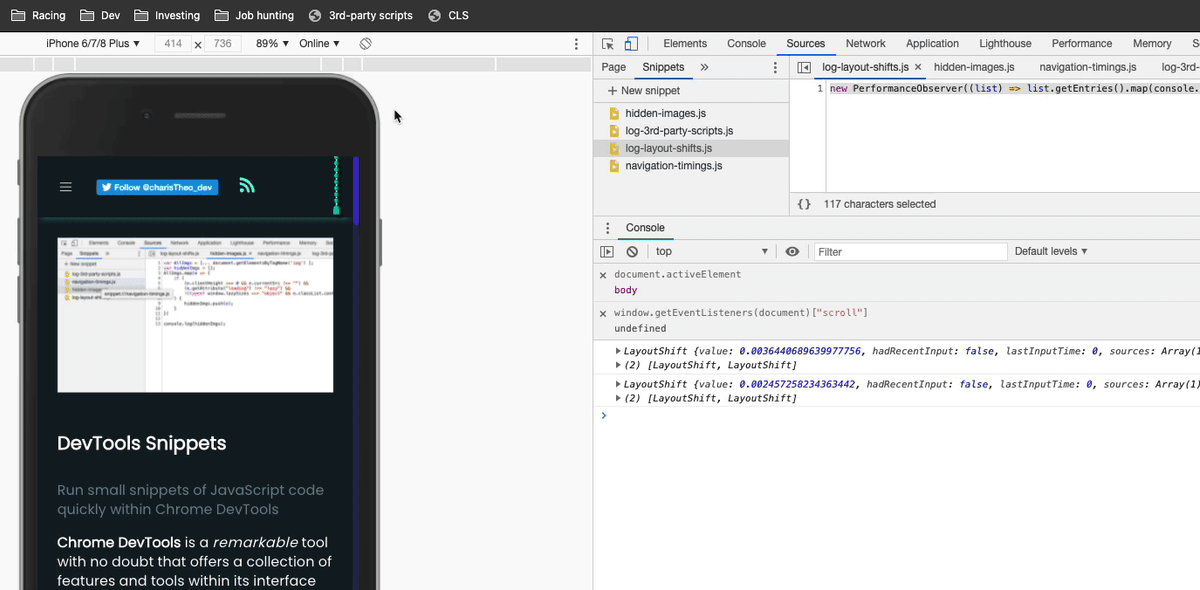
Task: Show more Sources navigator tabs chevron
Action: pos(704,67)
